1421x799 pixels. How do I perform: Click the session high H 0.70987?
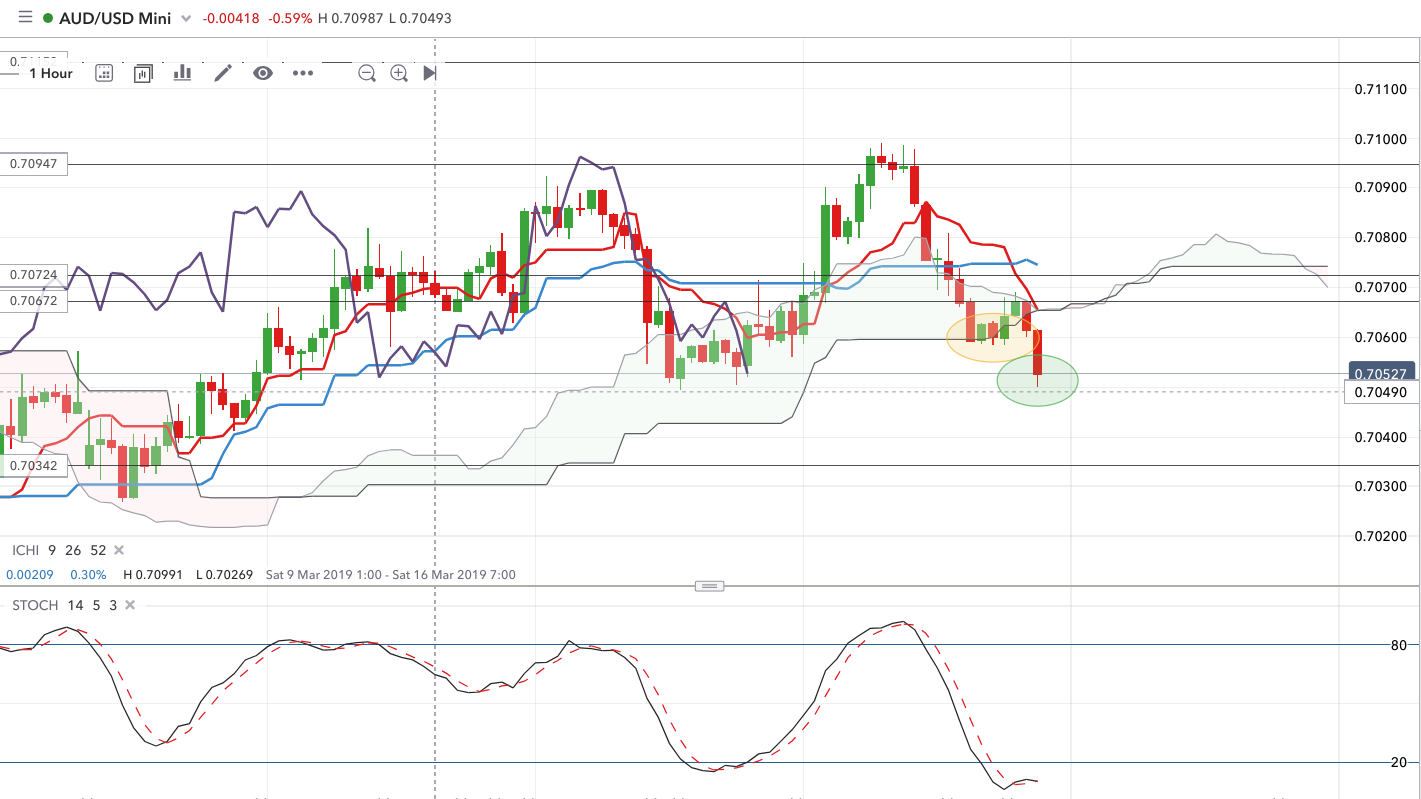point(351,19)
